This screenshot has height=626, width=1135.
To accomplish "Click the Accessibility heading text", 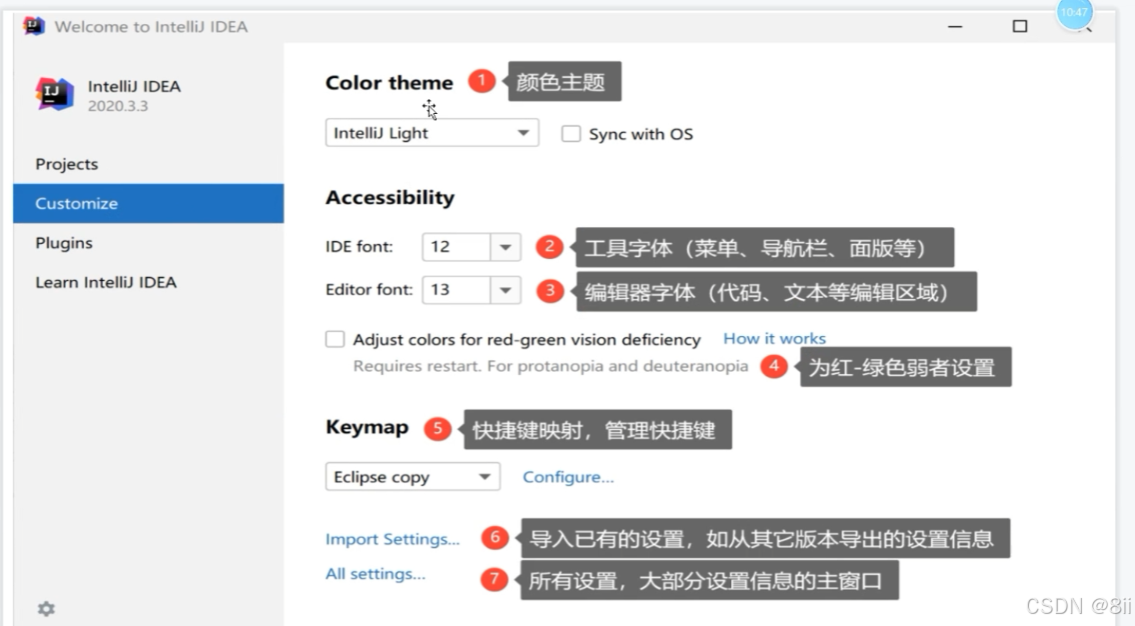I will pyautogui.click(x=389, y=198).
